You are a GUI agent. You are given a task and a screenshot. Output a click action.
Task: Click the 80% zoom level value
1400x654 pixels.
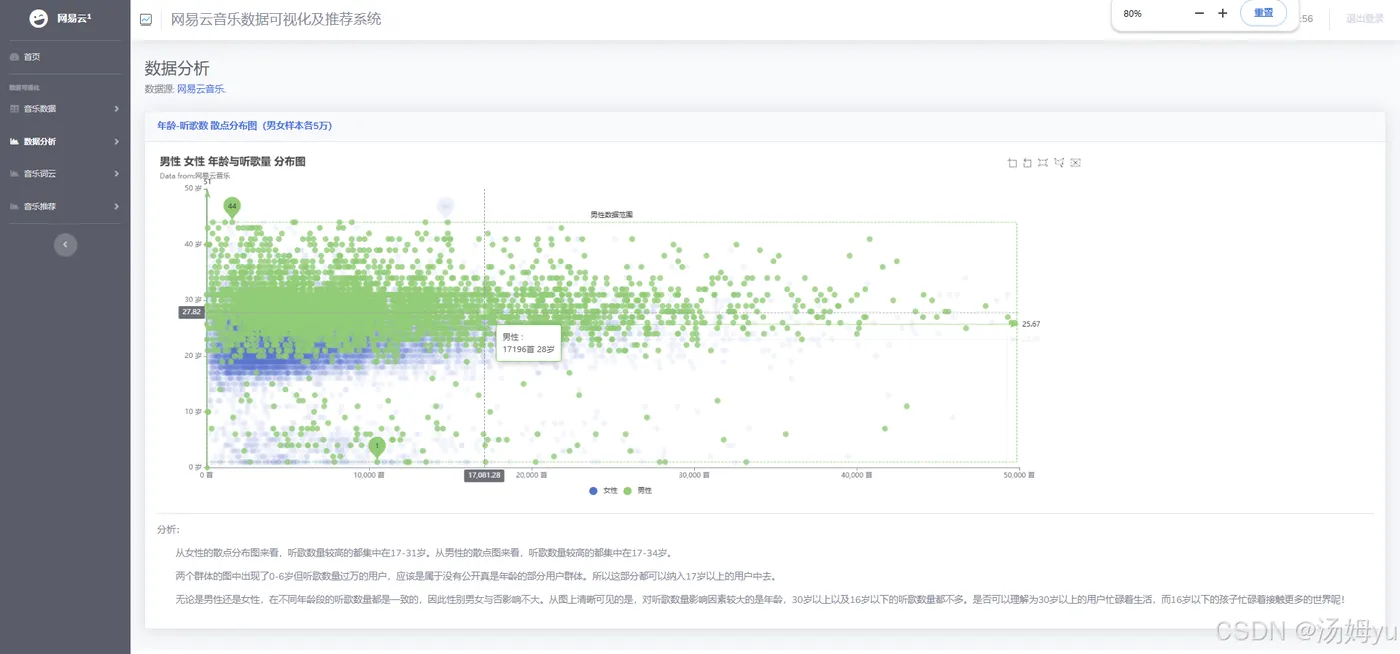pyautogui.click(x=1132, y=13)
